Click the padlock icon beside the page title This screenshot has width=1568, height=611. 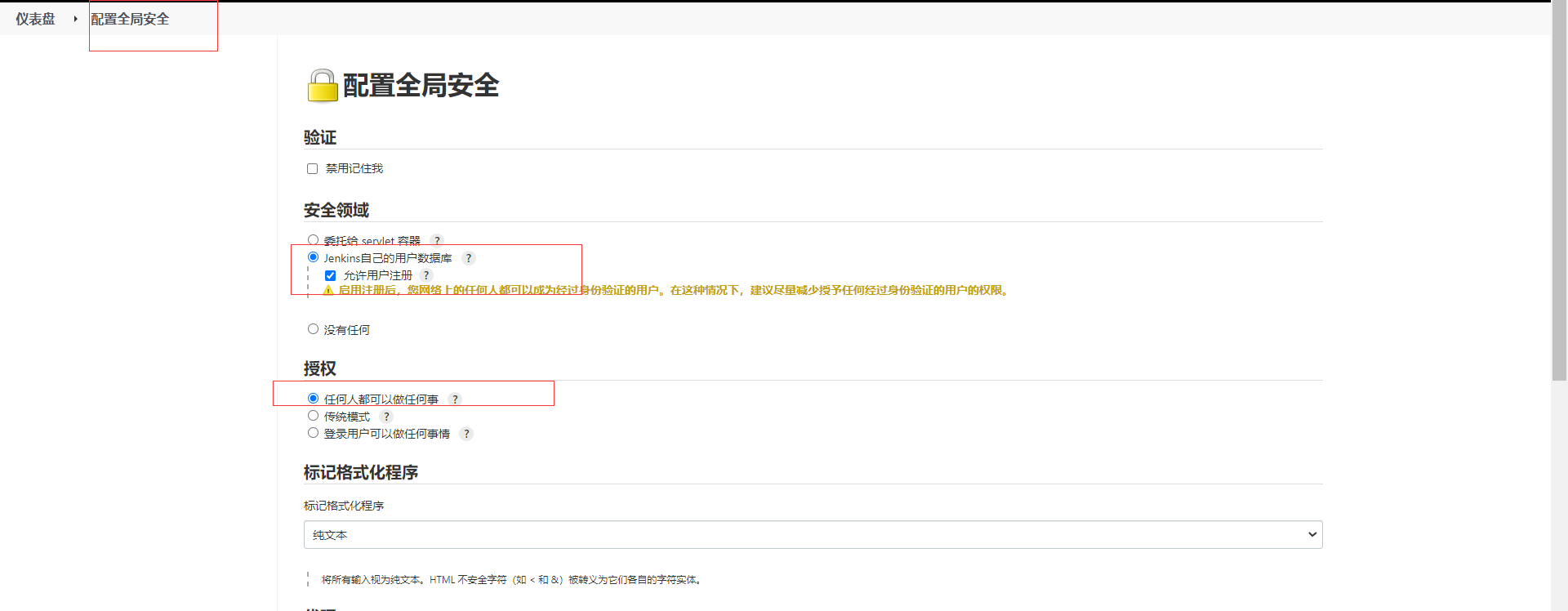point(322,85)
